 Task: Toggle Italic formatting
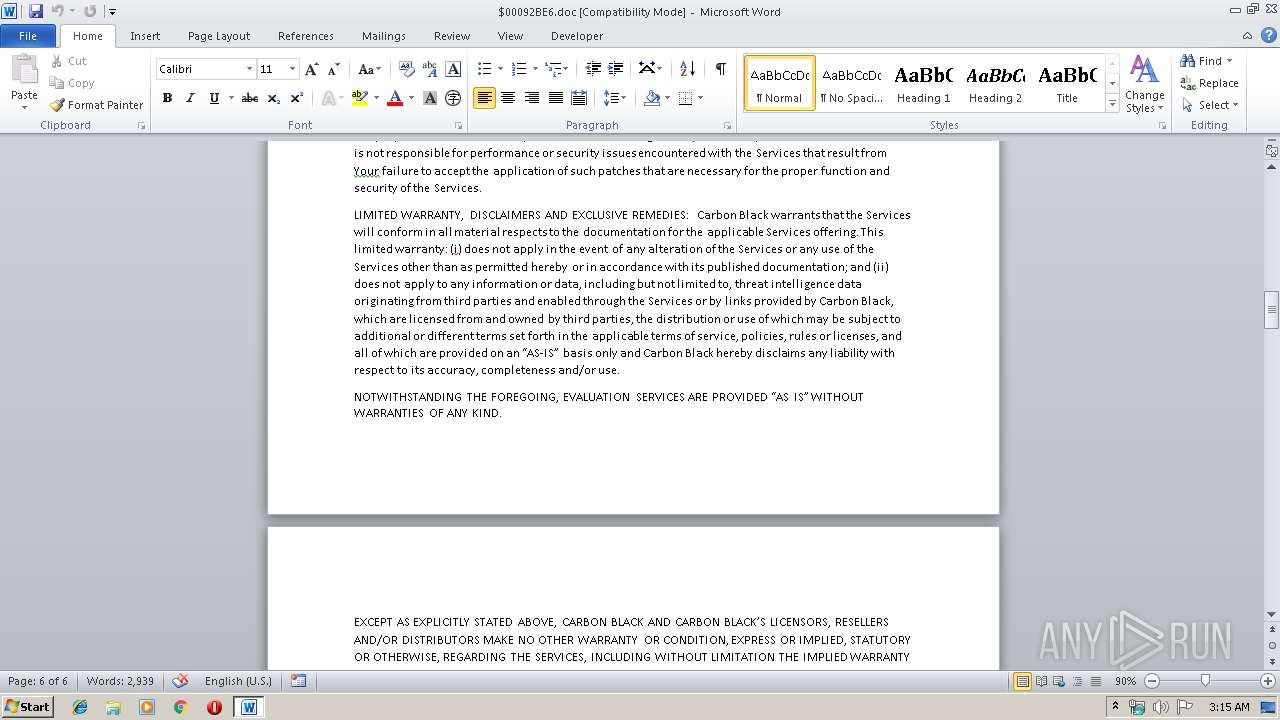click(190, 98)
